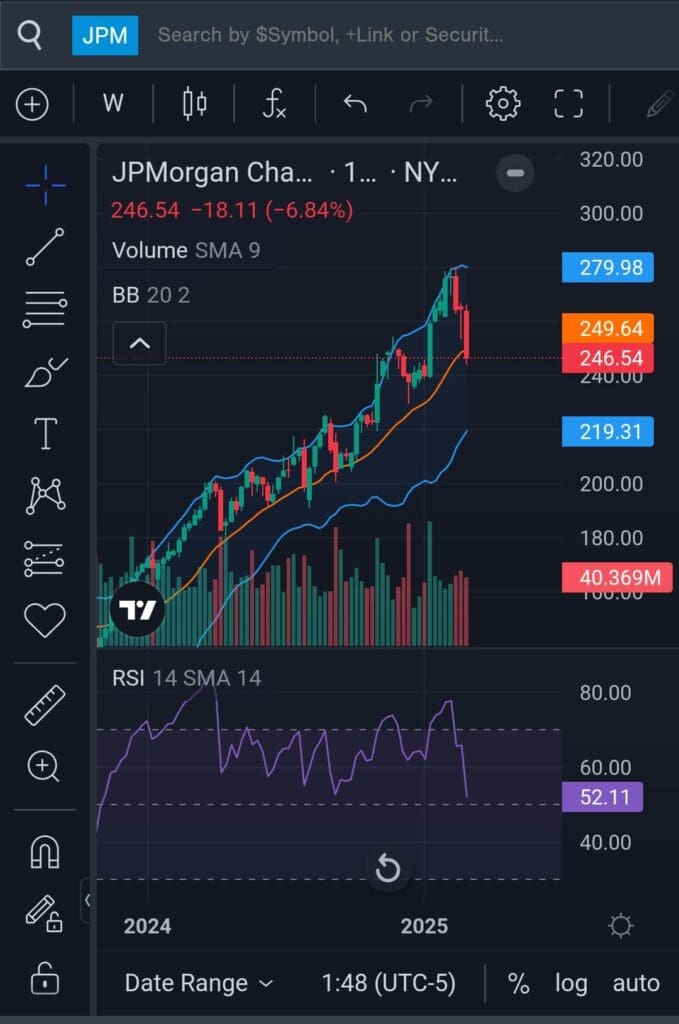Image resolution: width=679 pixels, height=1024 pixels.
Task: Enter fullscreen chart mode
Action: point(568,103)
